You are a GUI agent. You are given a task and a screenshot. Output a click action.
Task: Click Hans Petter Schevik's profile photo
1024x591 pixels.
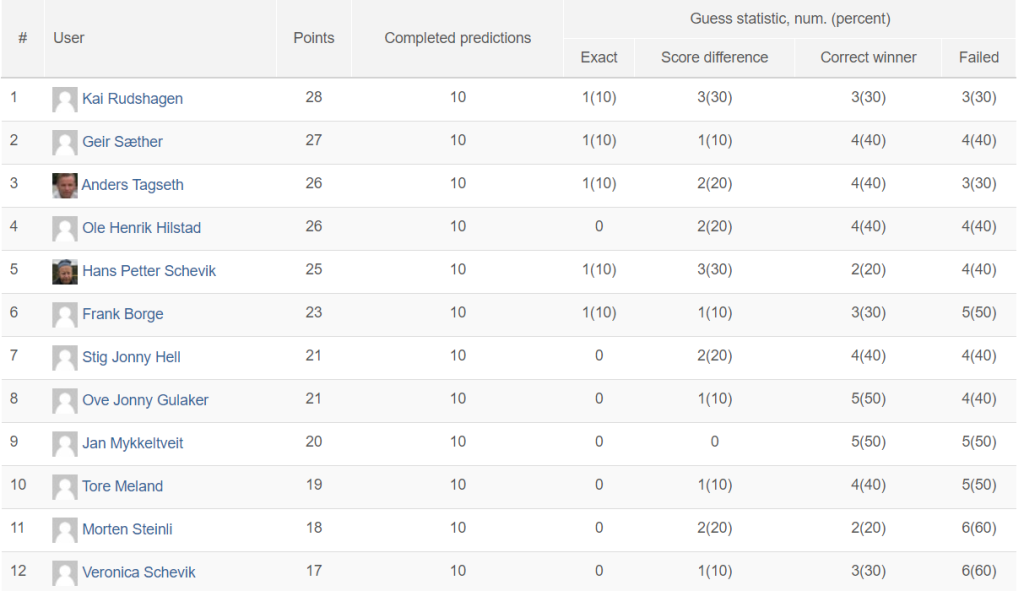[65, 272]
